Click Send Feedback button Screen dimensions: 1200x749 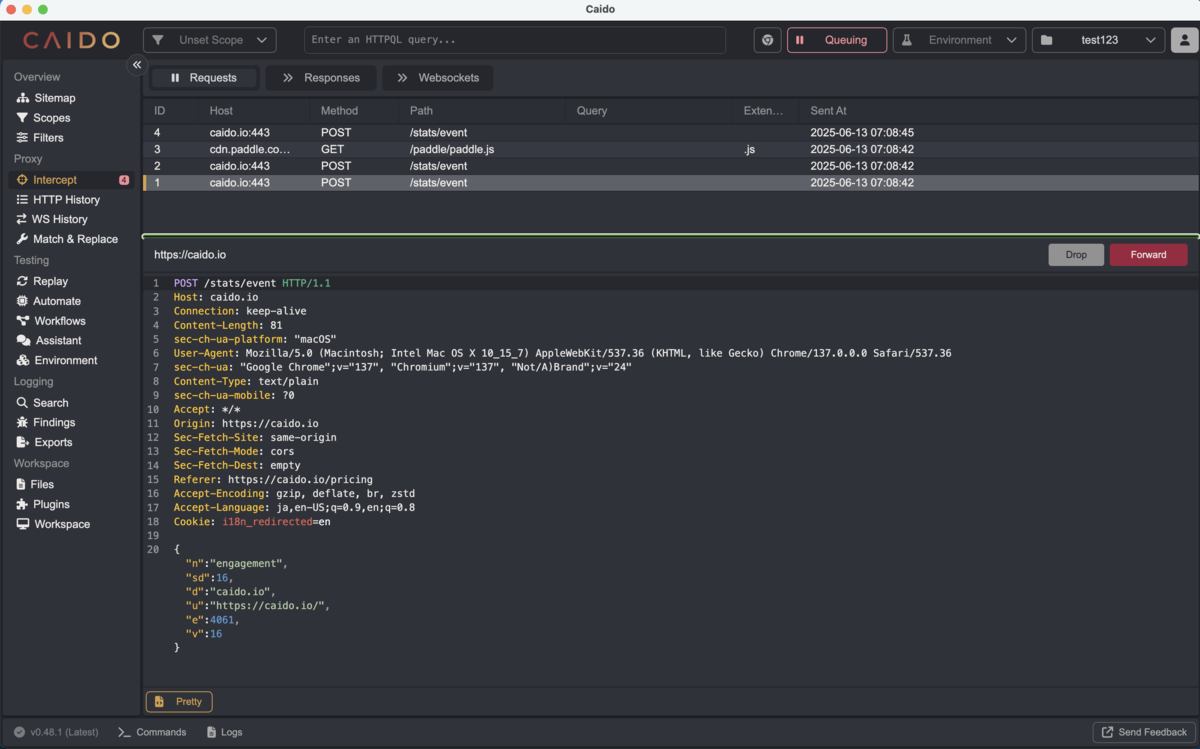1144,732
